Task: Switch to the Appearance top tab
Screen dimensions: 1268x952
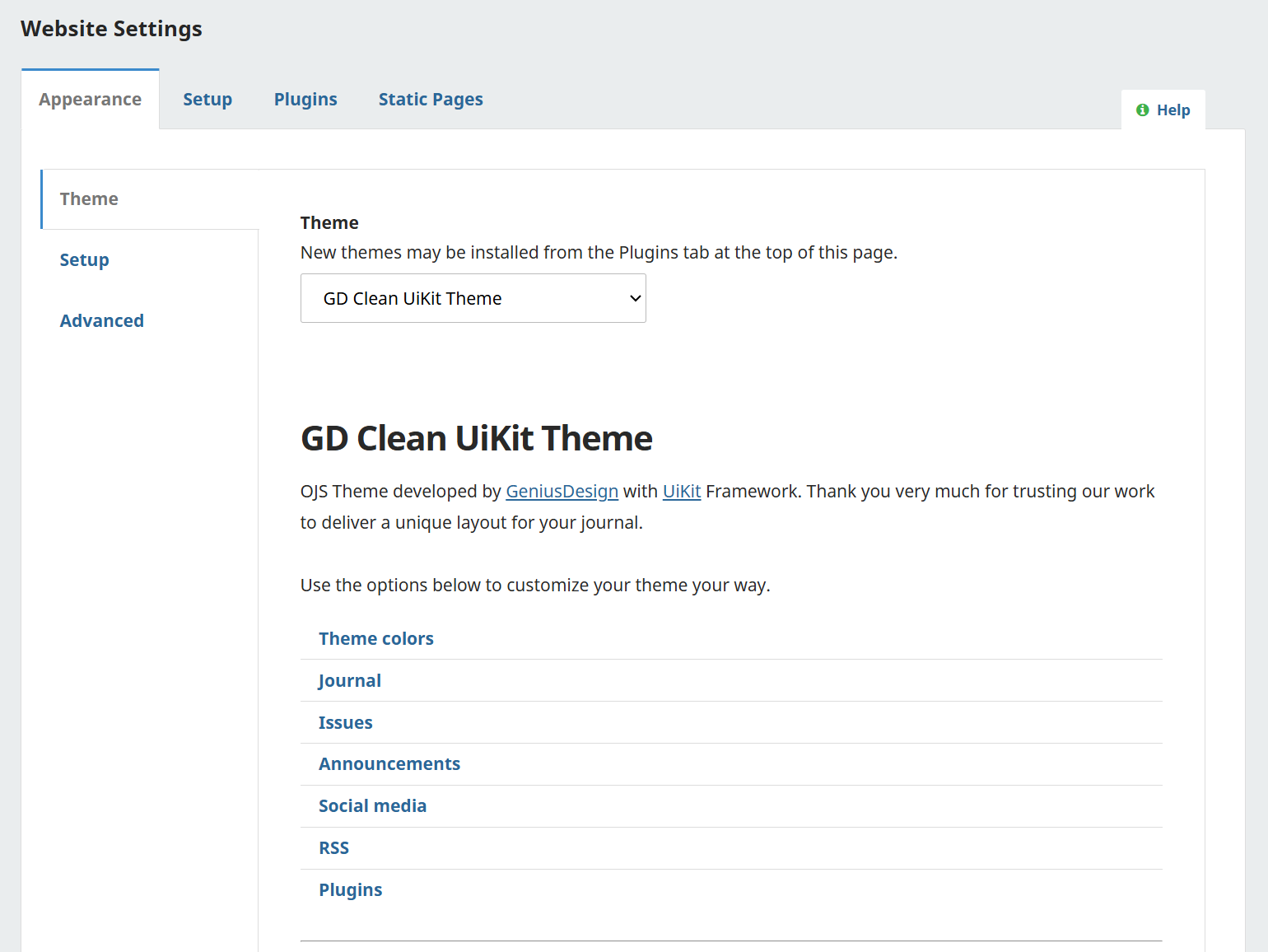Action: 90,100
